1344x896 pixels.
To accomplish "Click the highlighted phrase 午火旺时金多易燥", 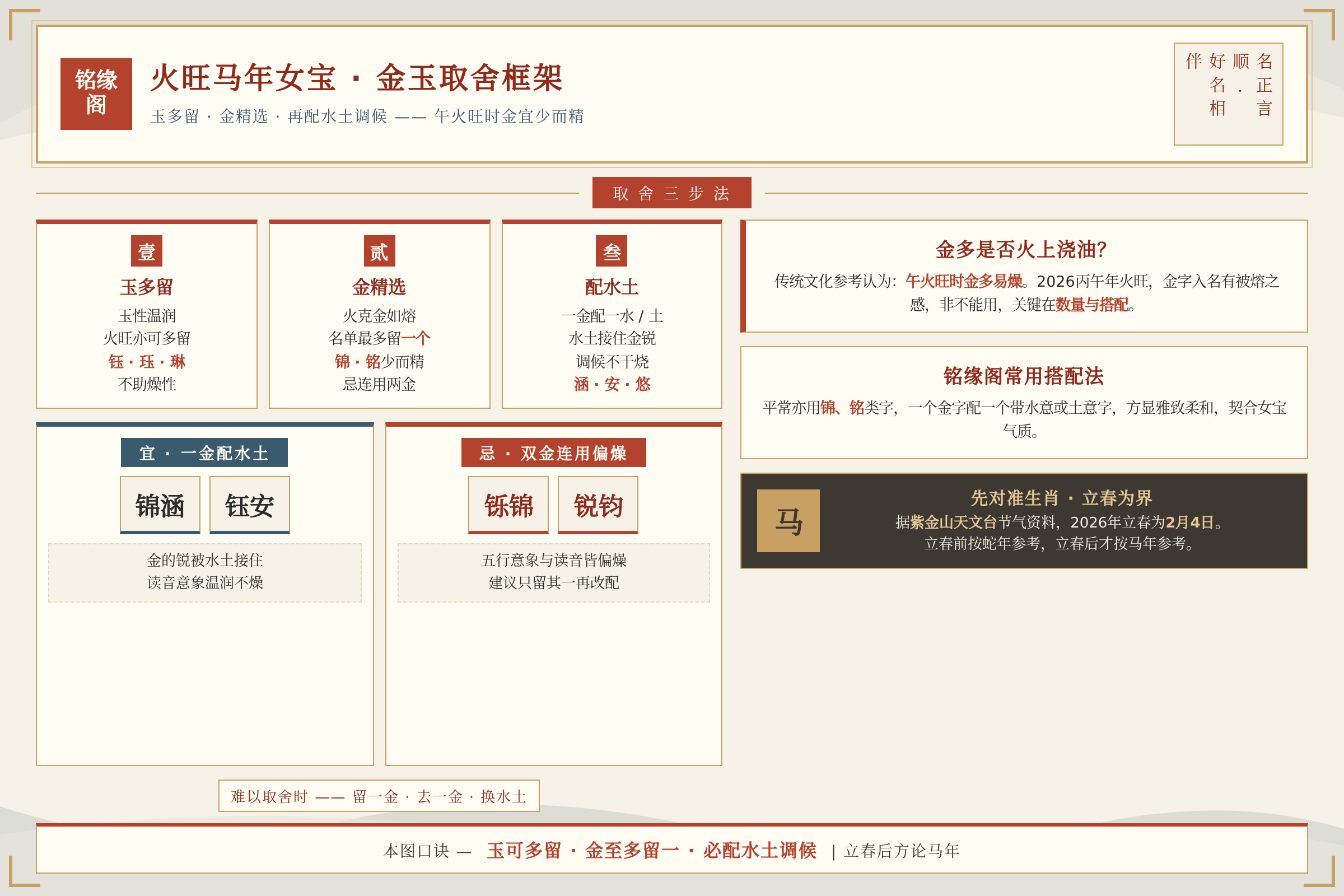I will pos(964,281).
